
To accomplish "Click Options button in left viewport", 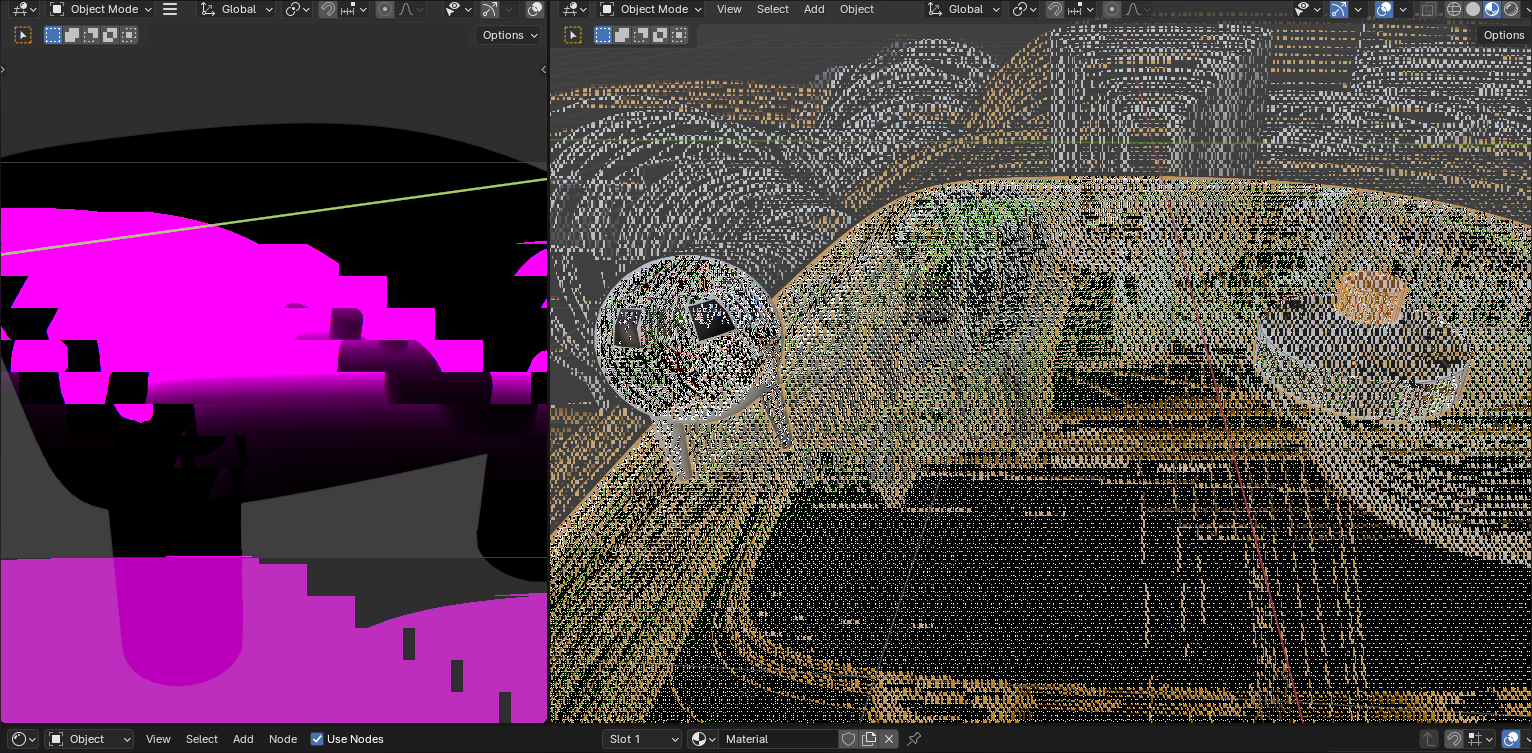I will (509, 35).
